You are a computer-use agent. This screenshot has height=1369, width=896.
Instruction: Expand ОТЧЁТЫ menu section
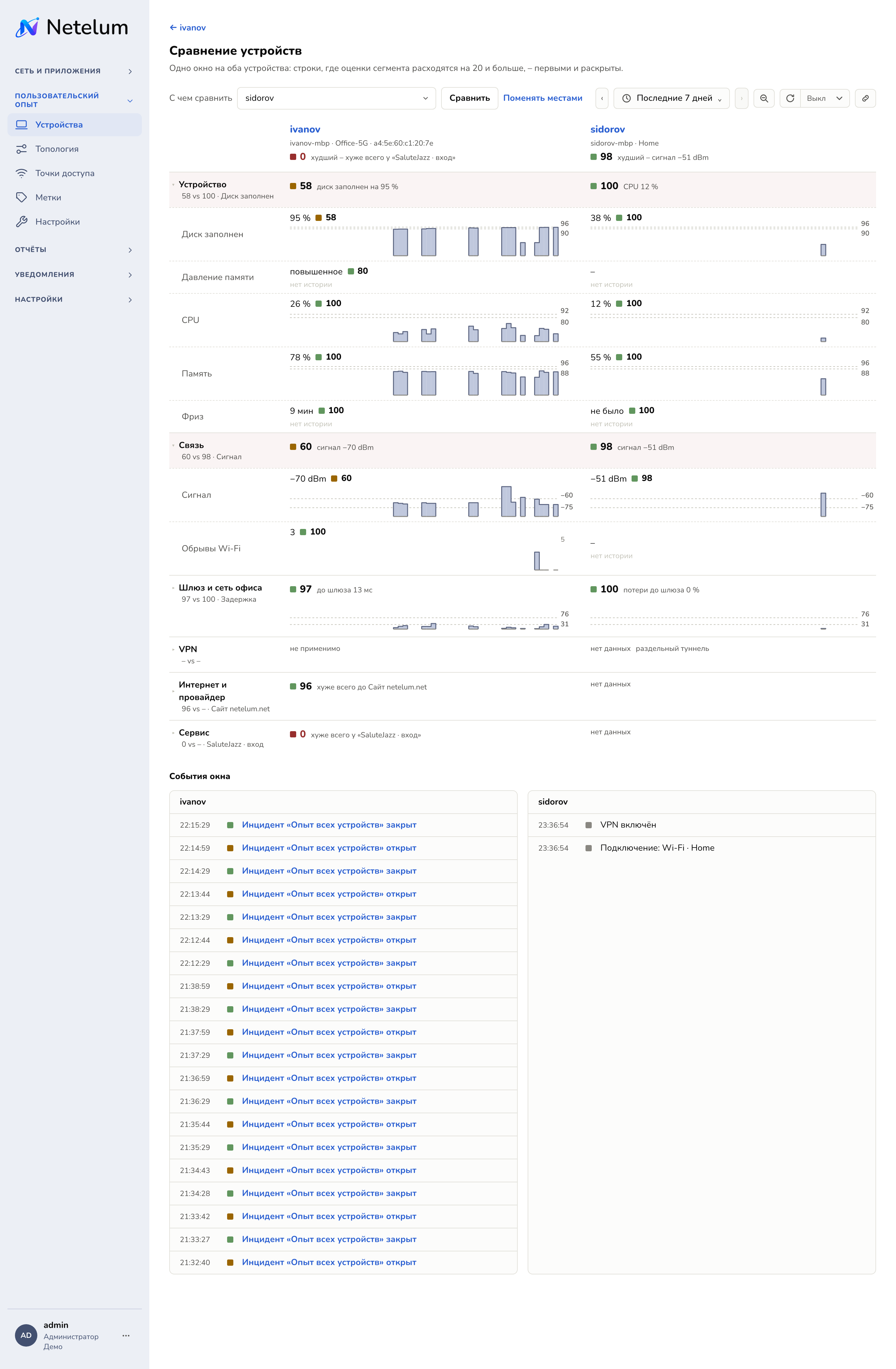[x=75, y=250]
